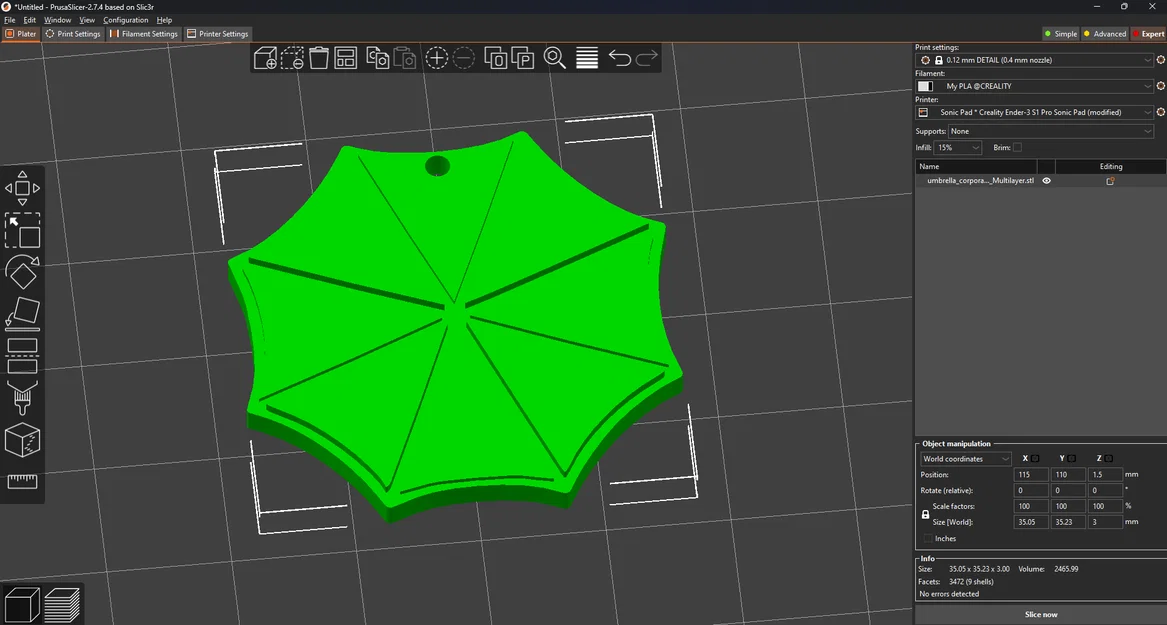1167x625 pixels.
Task: Open the Rotate tool
Action: coord(22,271)
